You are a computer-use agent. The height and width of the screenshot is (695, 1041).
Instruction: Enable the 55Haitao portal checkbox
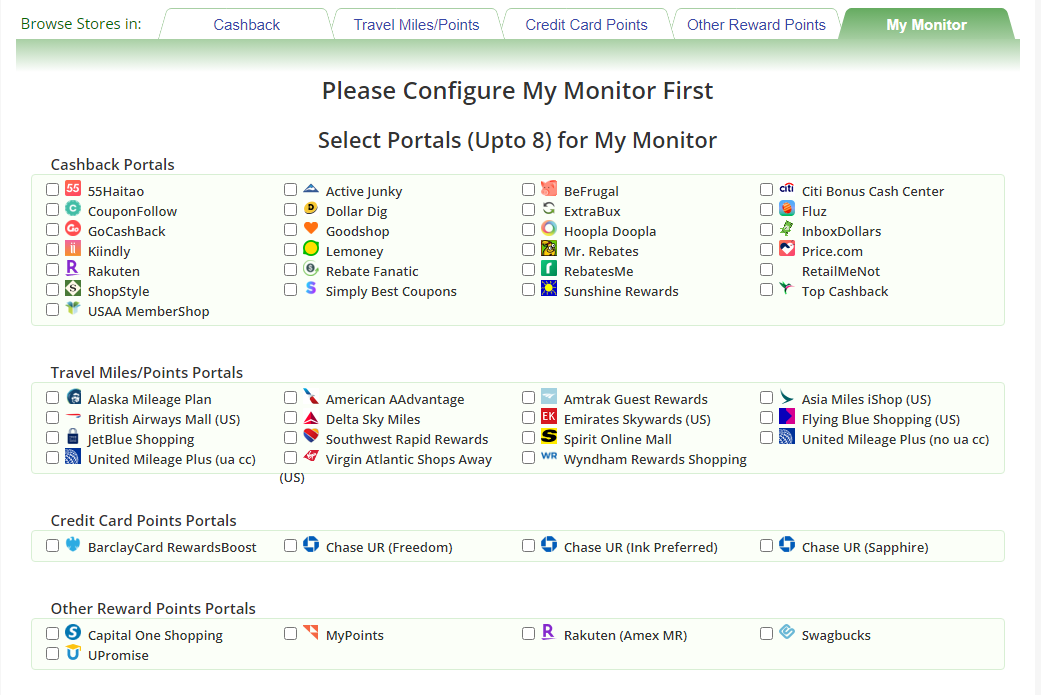pyautogui.click(x=52, y=189)
